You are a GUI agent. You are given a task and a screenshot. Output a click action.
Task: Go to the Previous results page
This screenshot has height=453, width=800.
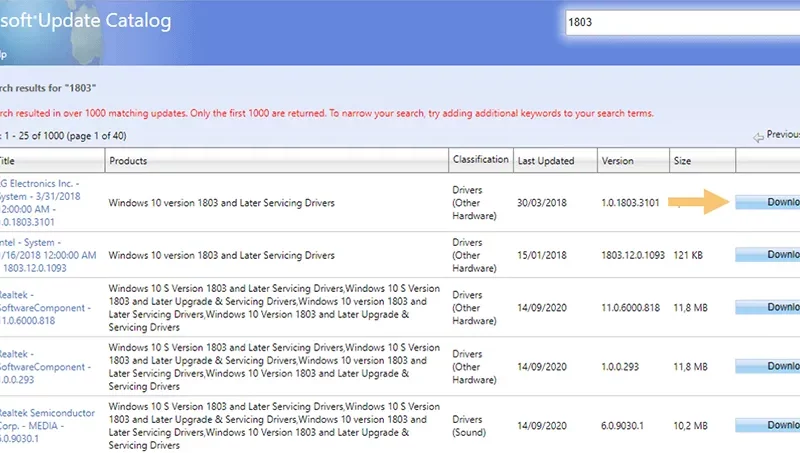point(783,135)
